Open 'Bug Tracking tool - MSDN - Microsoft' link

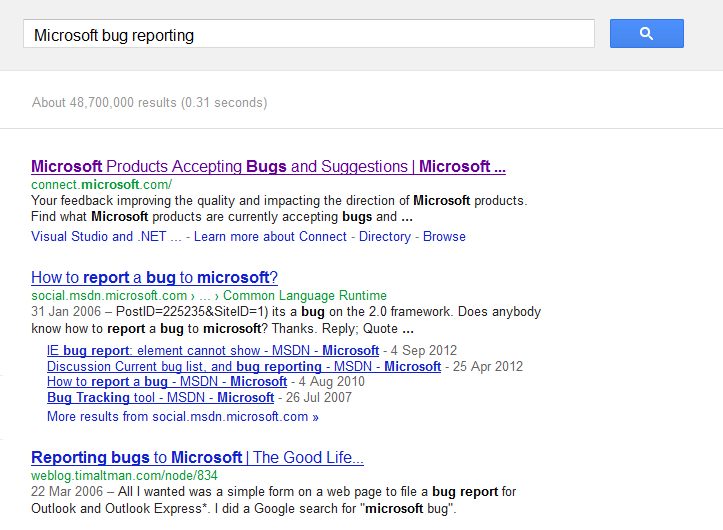pos(160,398)
